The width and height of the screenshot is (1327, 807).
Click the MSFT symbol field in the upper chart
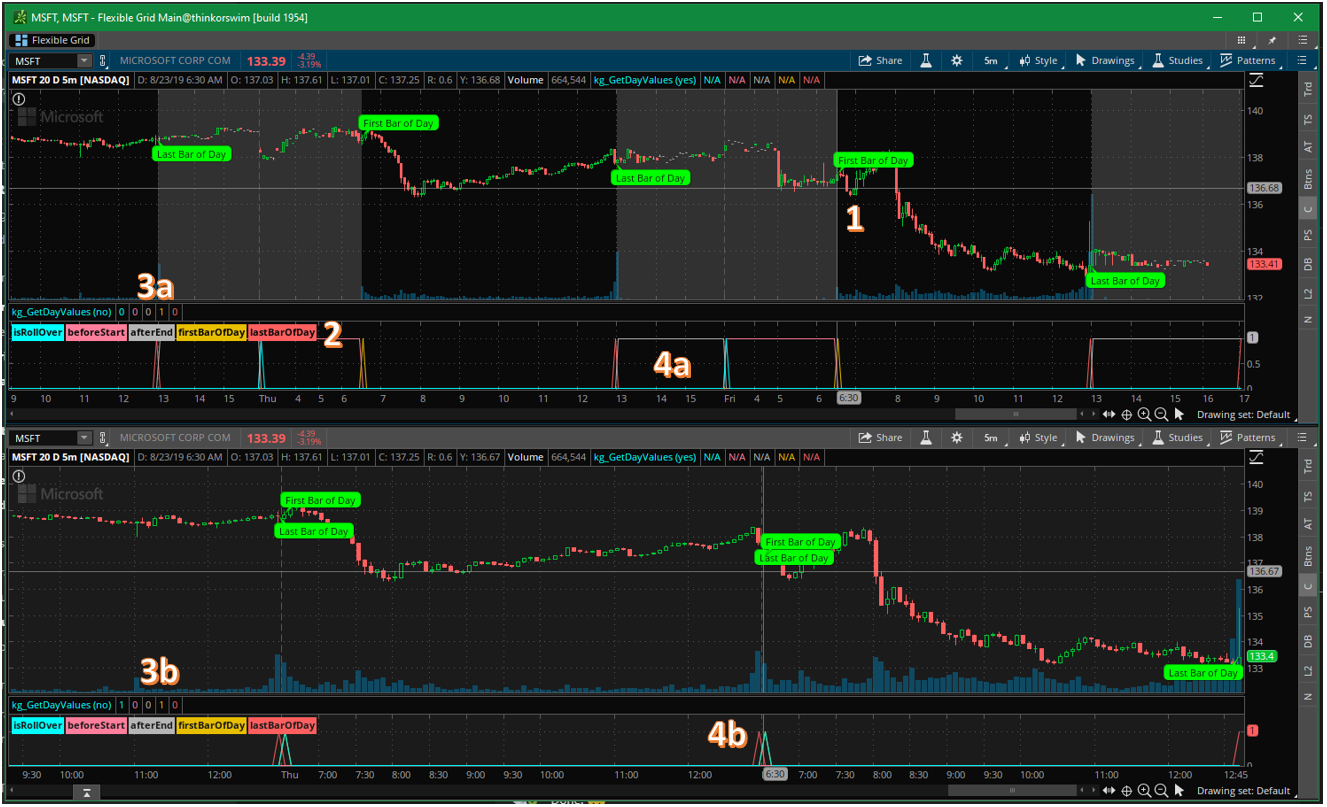coord(43,61)
